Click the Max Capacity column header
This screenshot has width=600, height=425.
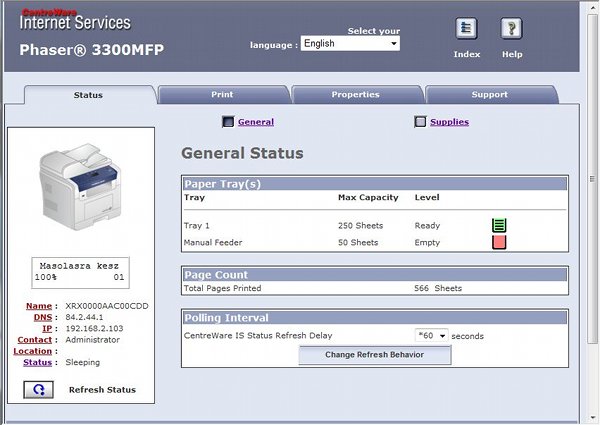(x=368, y=197)
